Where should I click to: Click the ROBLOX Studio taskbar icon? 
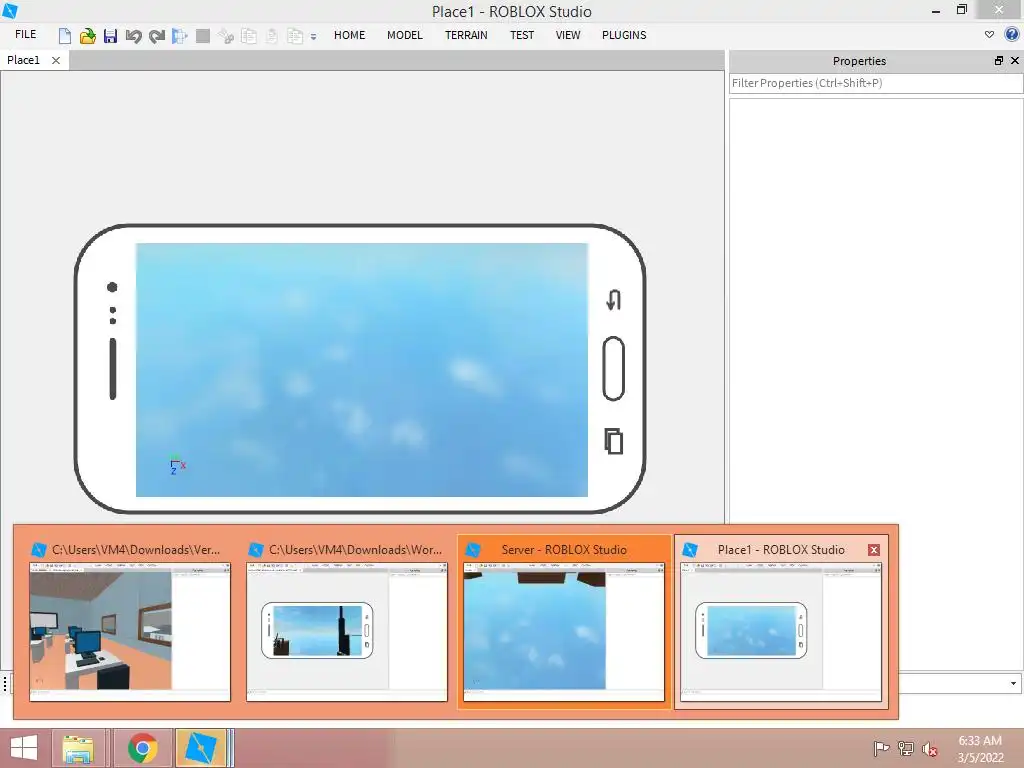coord(201,748)
